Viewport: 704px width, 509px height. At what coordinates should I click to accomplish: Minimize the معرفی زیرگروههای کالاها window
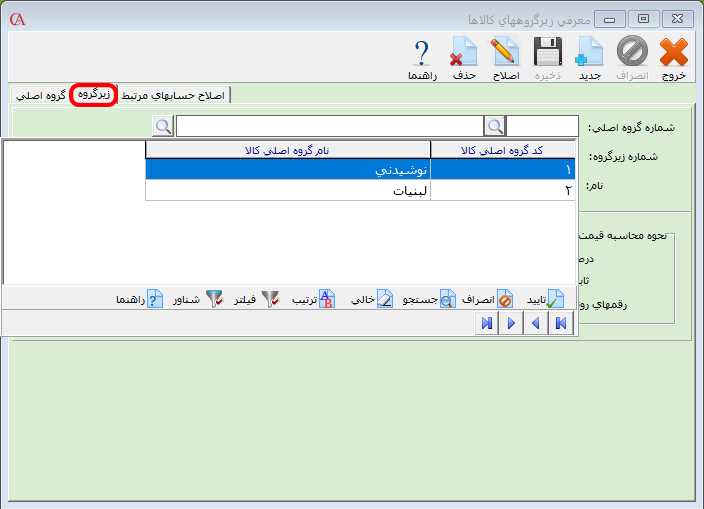pyautogui.click(x=609, y=19)
